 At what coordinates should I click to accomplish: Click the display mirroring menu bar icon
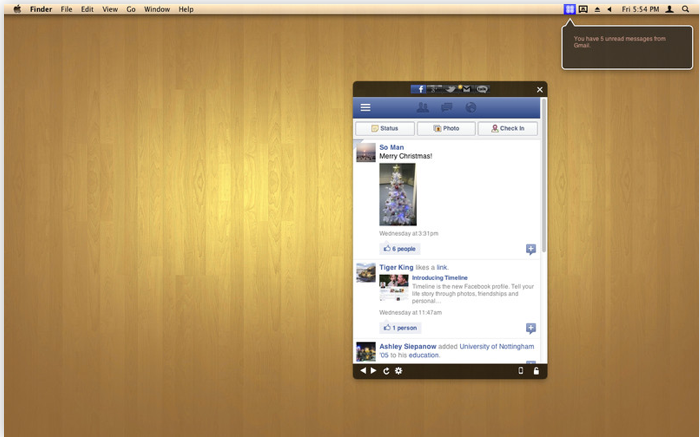583,9
